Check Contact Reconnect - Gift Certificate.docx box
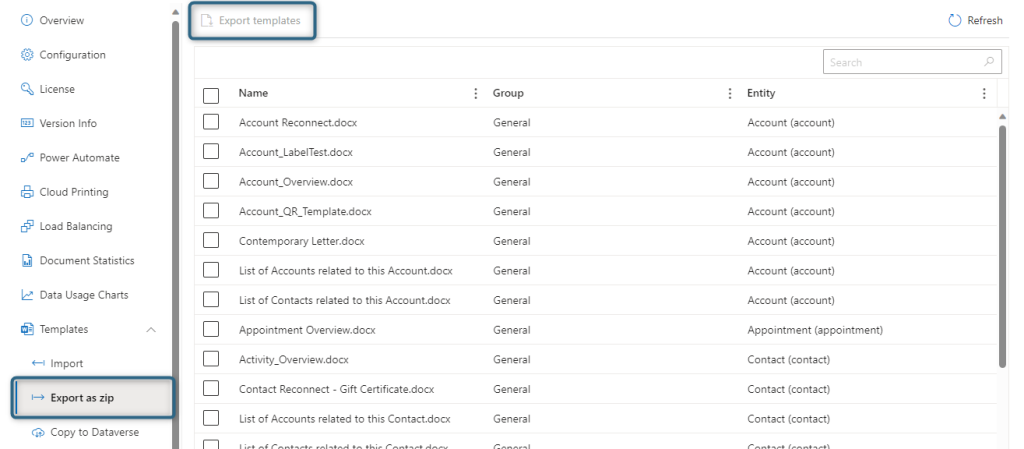1024x449 pixels. (x=211, y=389)
